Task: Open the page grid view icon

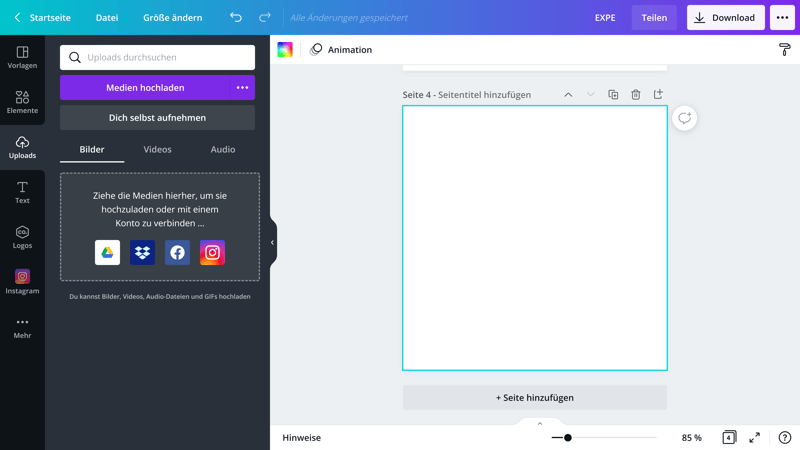Action: (729, 437)
